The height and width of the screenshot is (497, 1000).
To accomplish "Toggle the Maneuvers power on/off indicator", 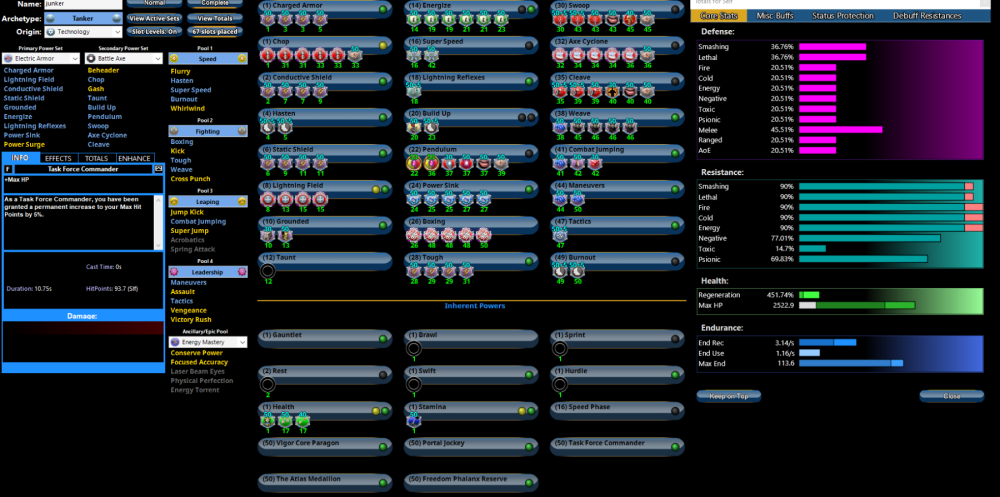I will 675,186.
